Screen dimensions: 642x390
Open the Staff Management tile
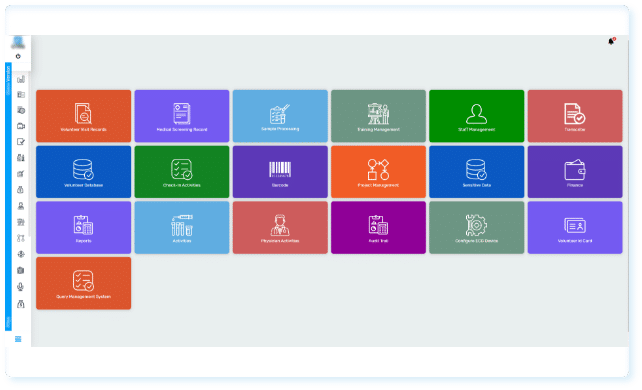coord(477,116)
